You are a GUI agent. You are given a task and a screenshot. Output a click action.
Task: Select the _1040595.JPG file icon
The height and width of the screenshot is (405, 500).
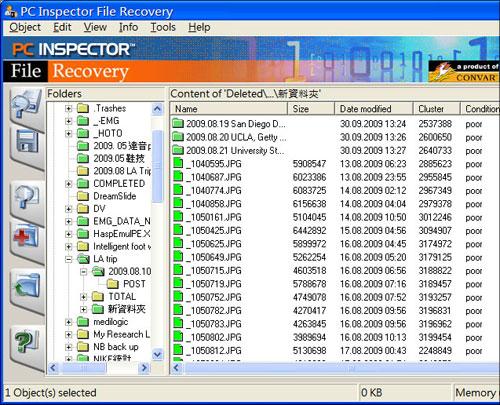point(178,164)
